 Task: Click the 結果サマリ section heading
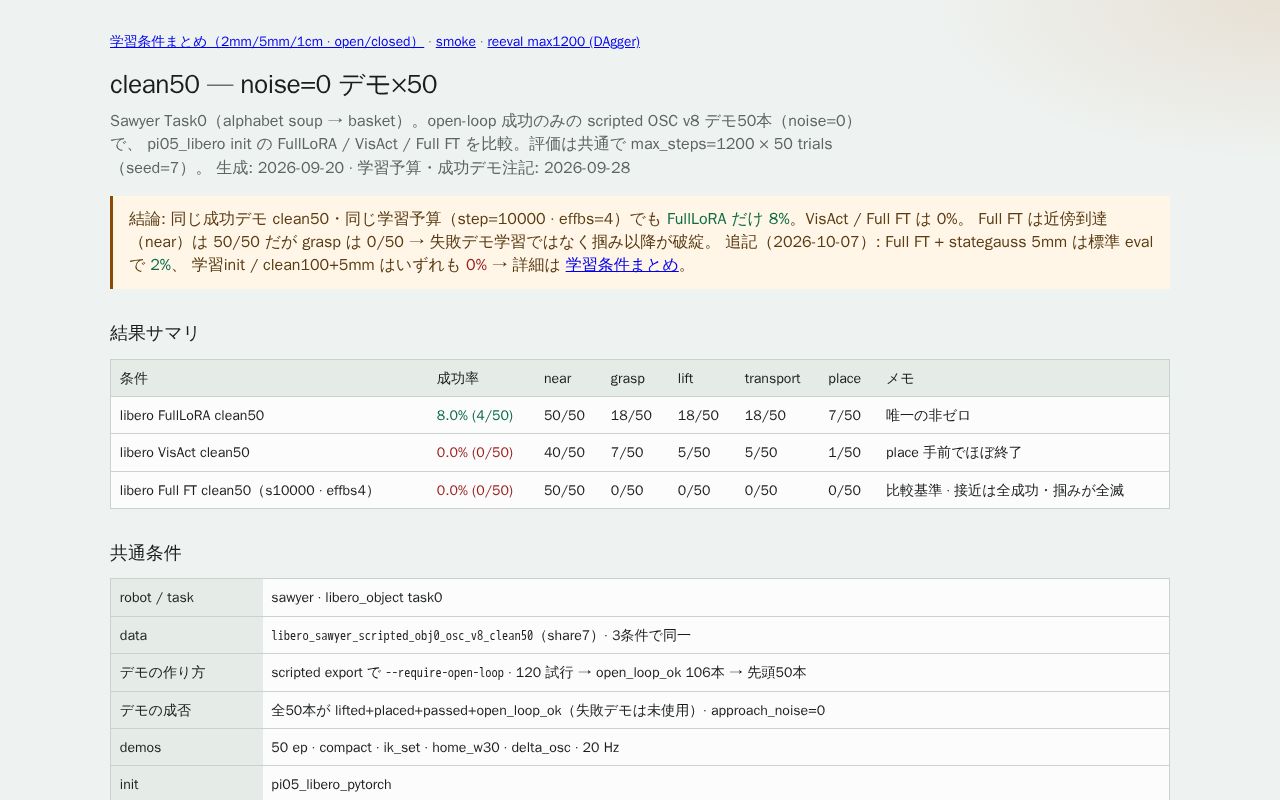155,333
